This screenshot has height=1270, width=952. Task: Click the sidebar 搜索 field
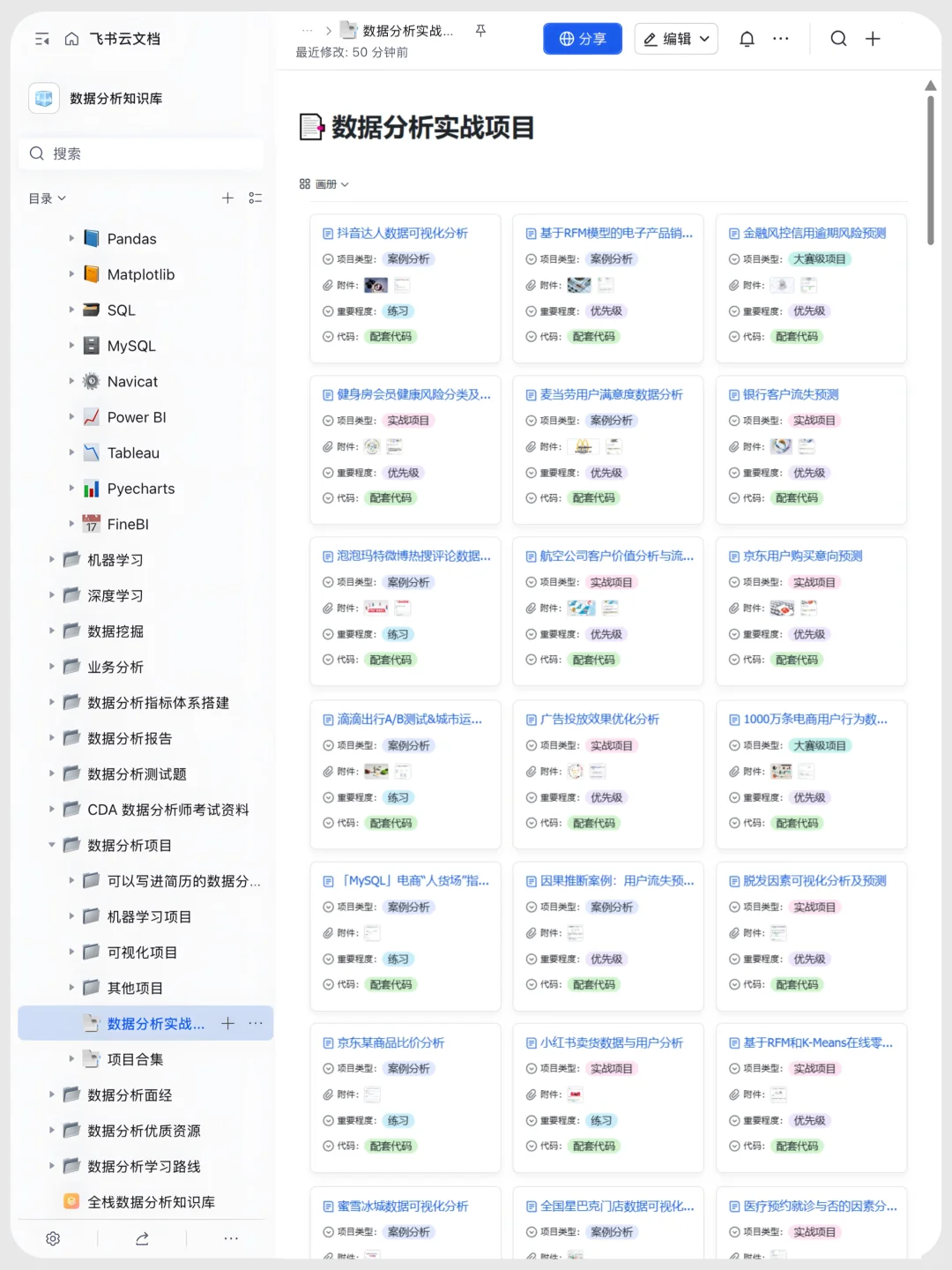(141, 153)
